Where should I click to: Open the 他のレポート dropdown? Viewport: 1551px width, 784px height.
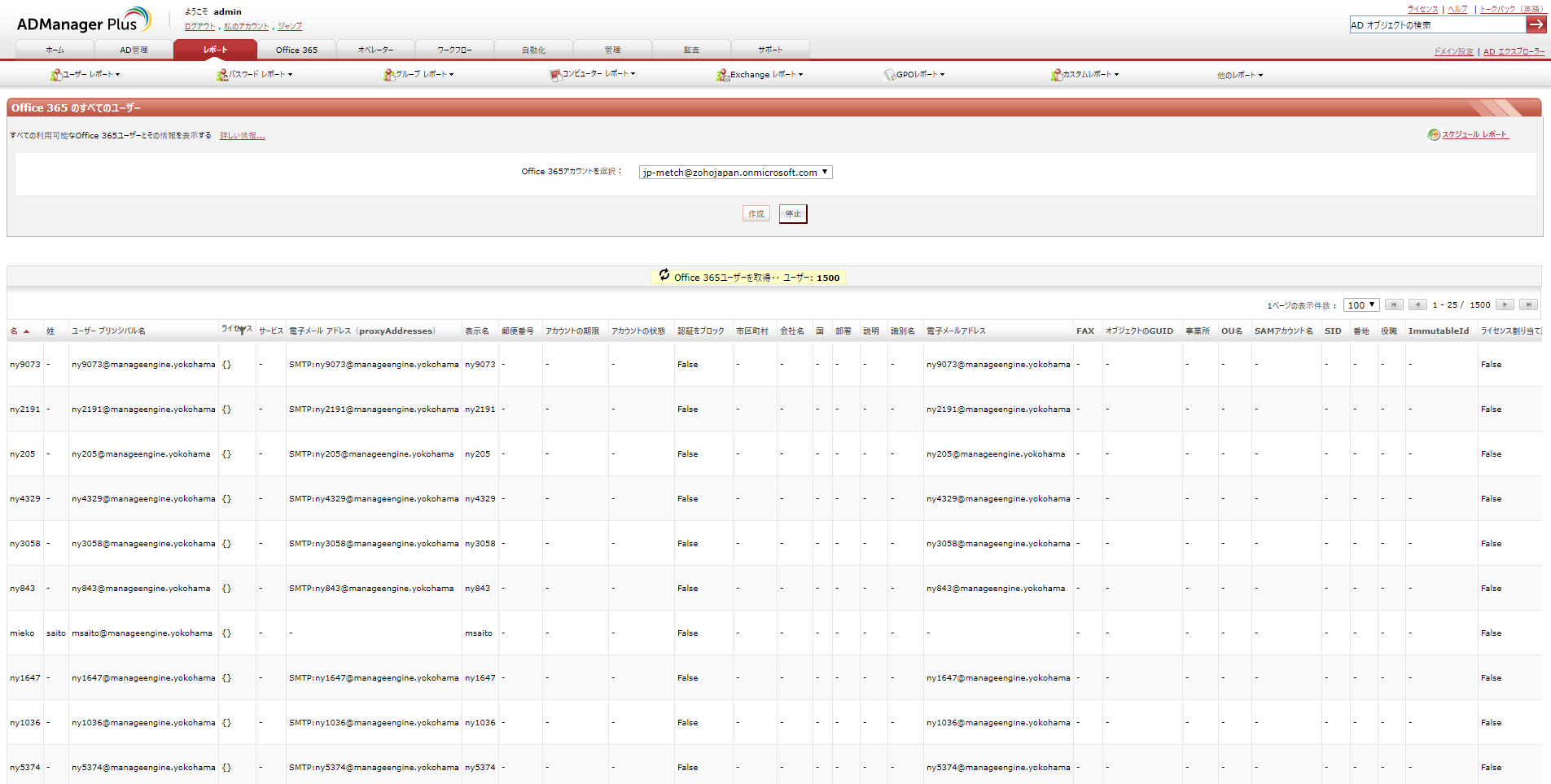(x=1240, y=75)
